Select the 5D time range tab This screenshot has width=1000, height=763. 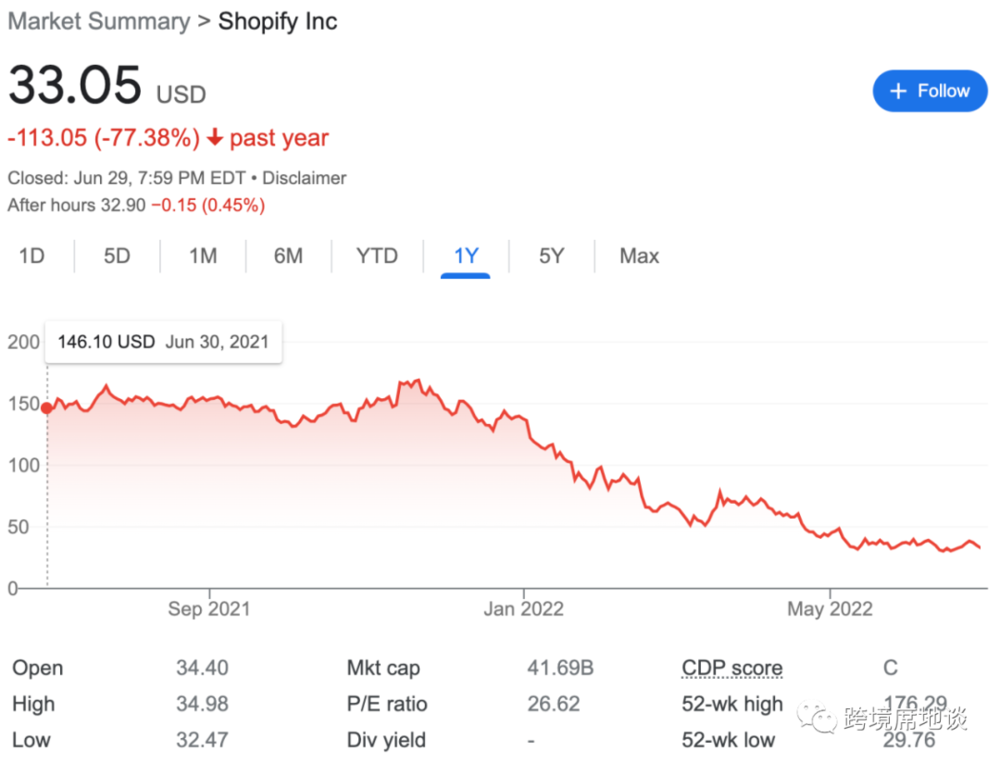pyautogui.click(x=117, y=256)
